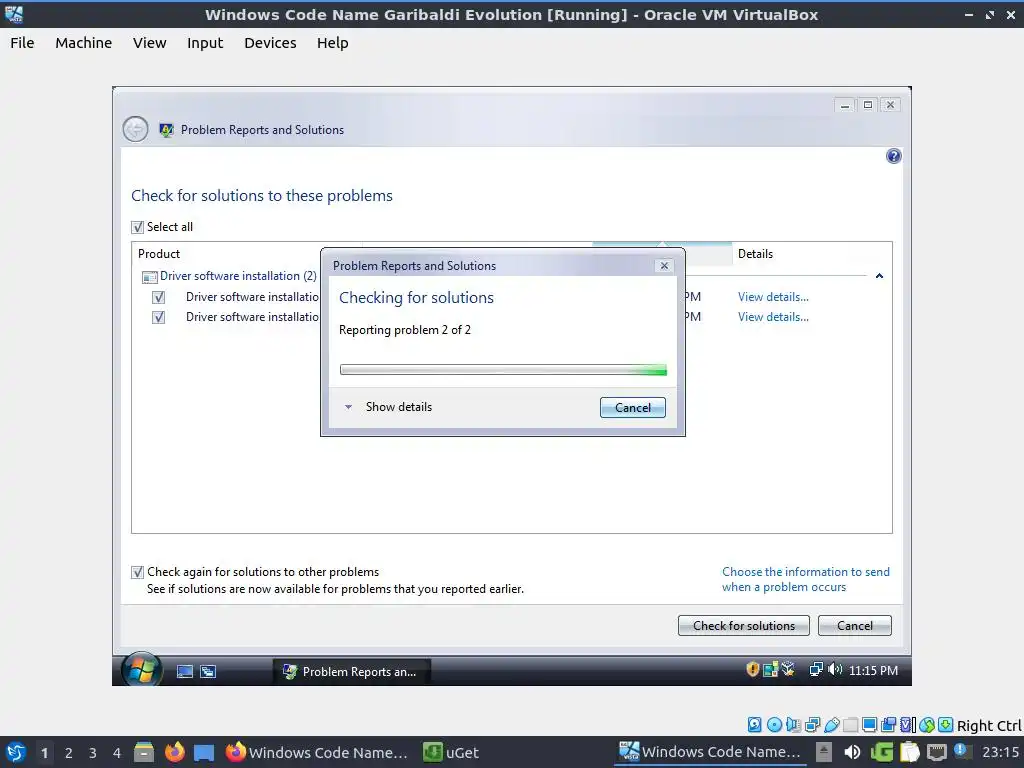The image size is (1024, 768).
Task: Open first View details link
Action: [773, 297]
